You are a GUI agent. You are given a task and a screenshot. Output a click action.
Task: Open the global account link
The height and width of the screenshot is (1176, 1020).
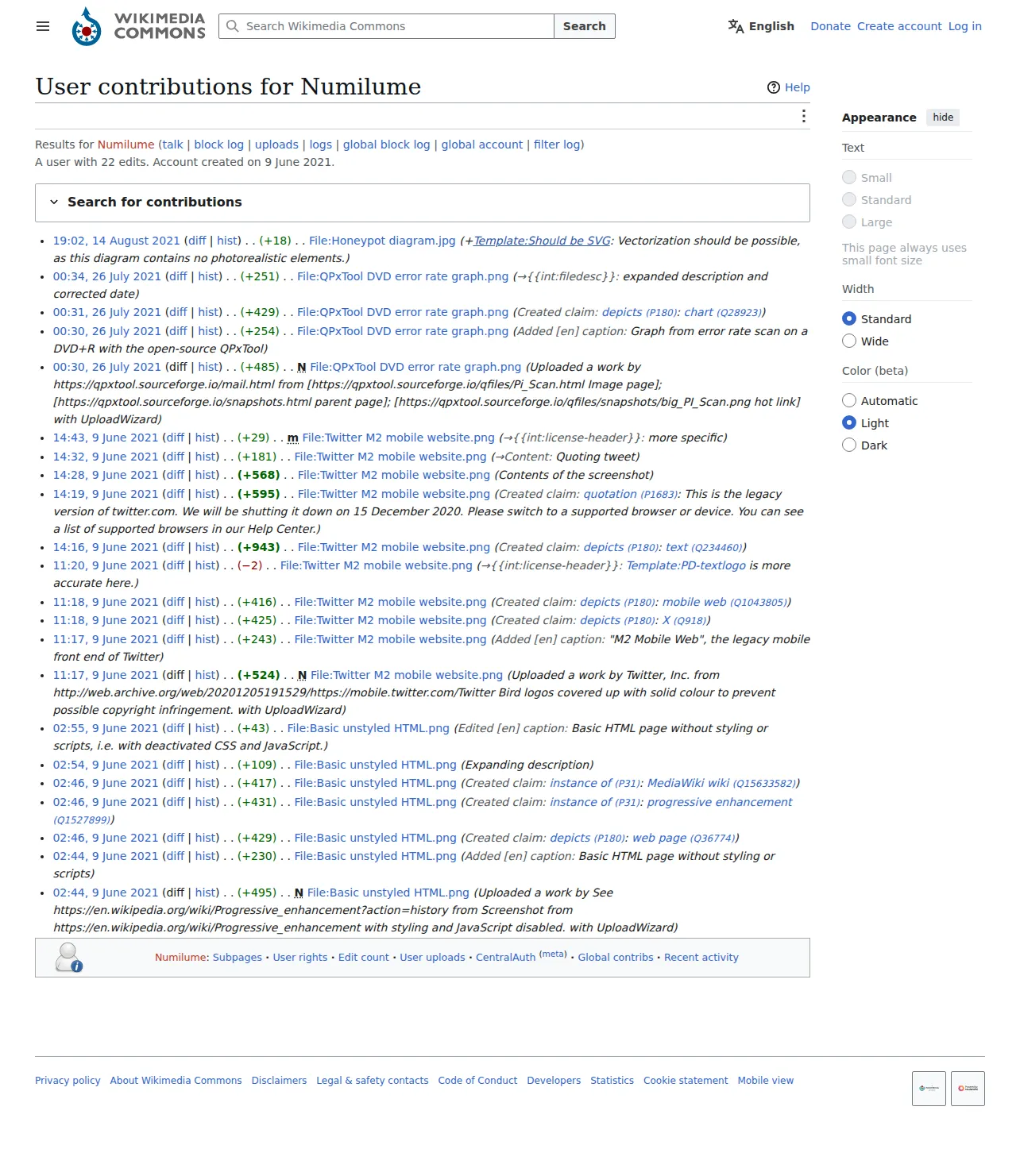tap(482, 145)
